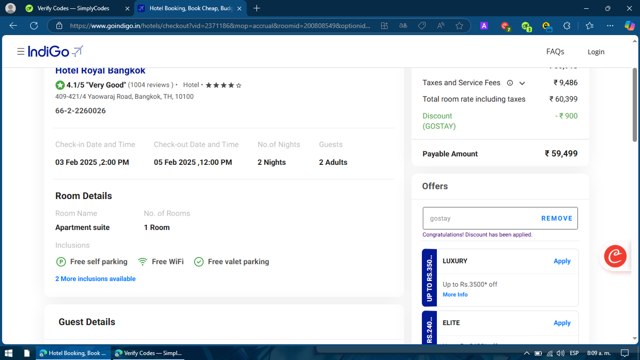Click the Free WiFi inclusion
Viewport: 640px width, 360px height.
(161, 262)
